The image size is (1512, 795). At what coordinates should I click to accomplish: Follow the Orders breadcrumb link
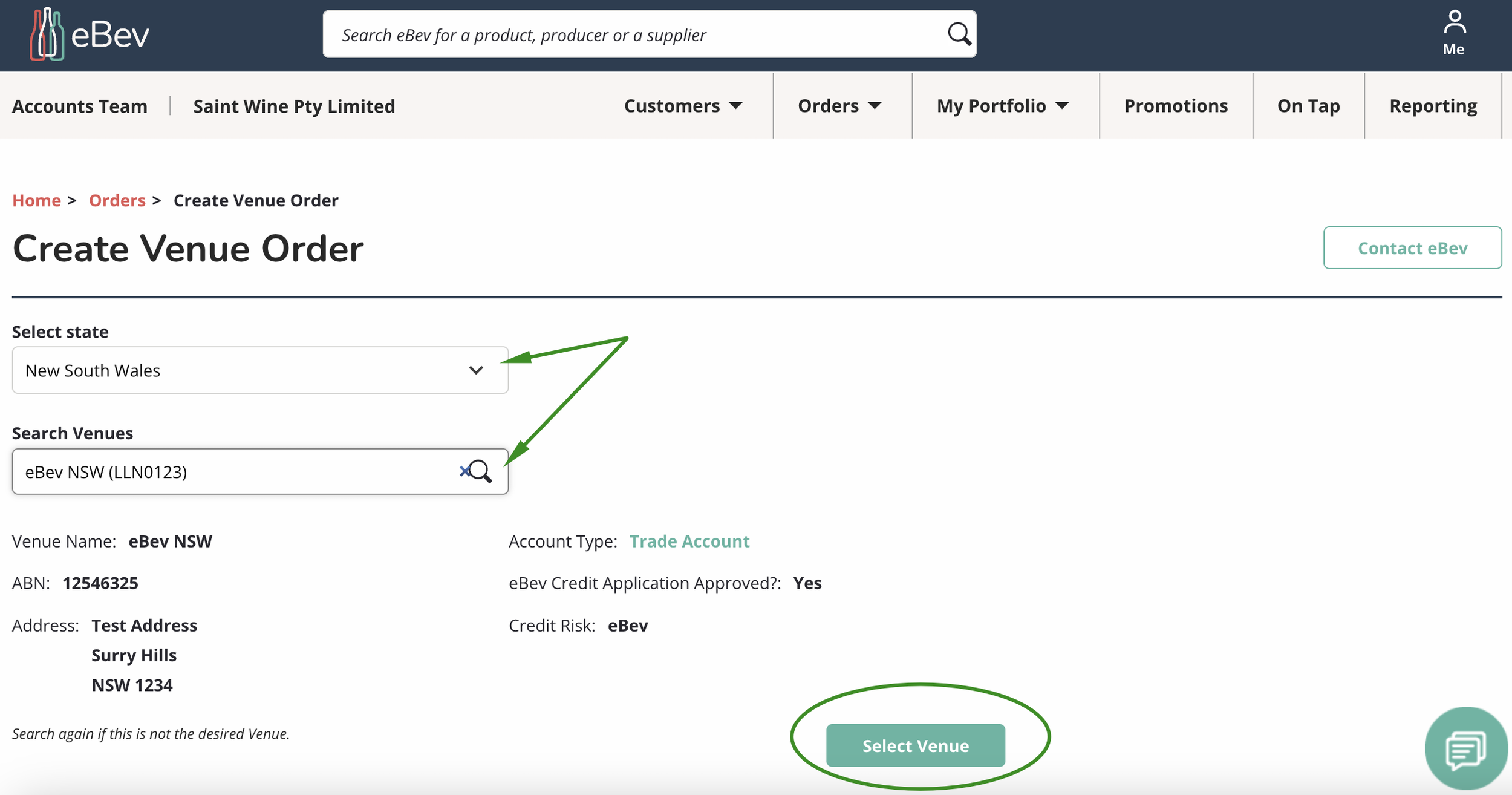coord(117,200)
